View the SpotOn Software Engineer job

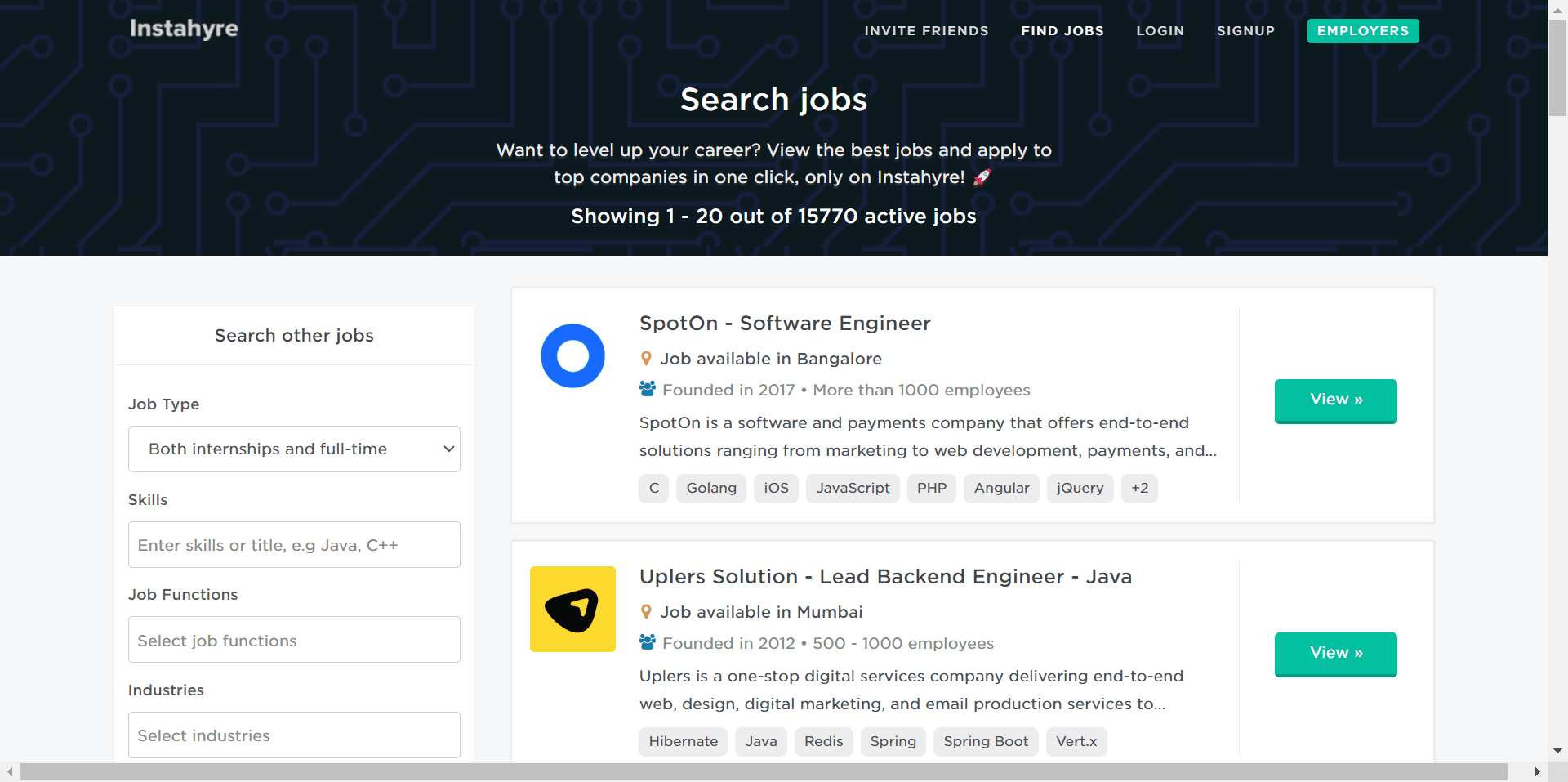pos(1335,400)
